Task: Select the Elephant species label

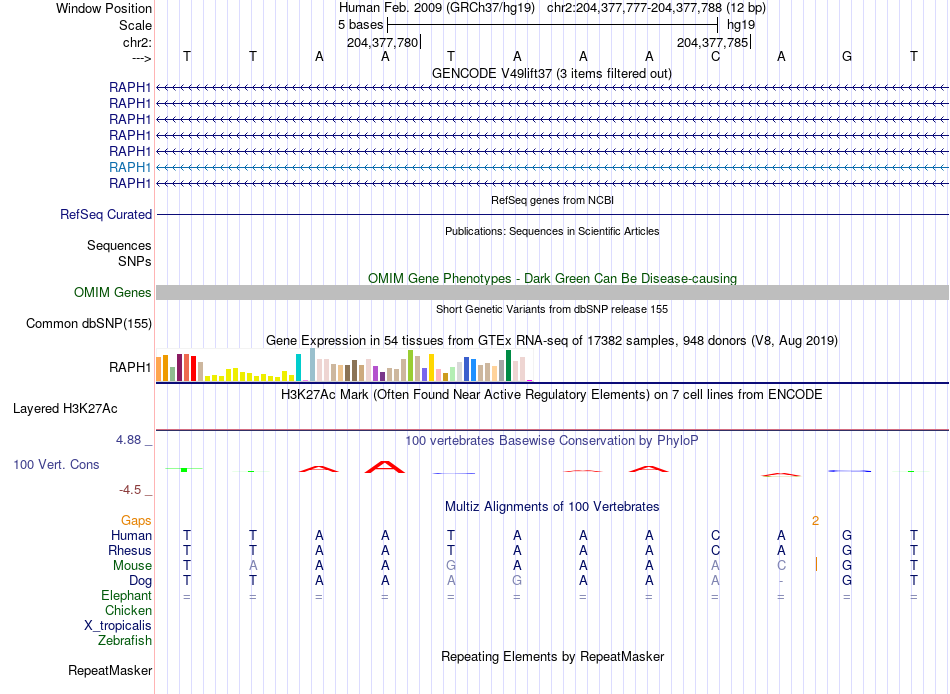Action: tap(126, 596)
